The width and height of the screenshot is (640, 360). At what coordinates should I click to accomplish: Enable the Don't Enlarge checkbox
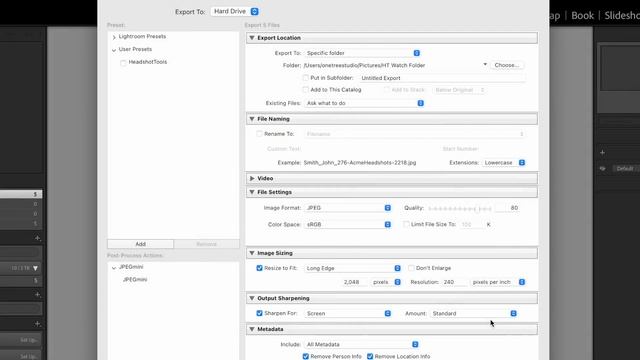tap(411, 268)
